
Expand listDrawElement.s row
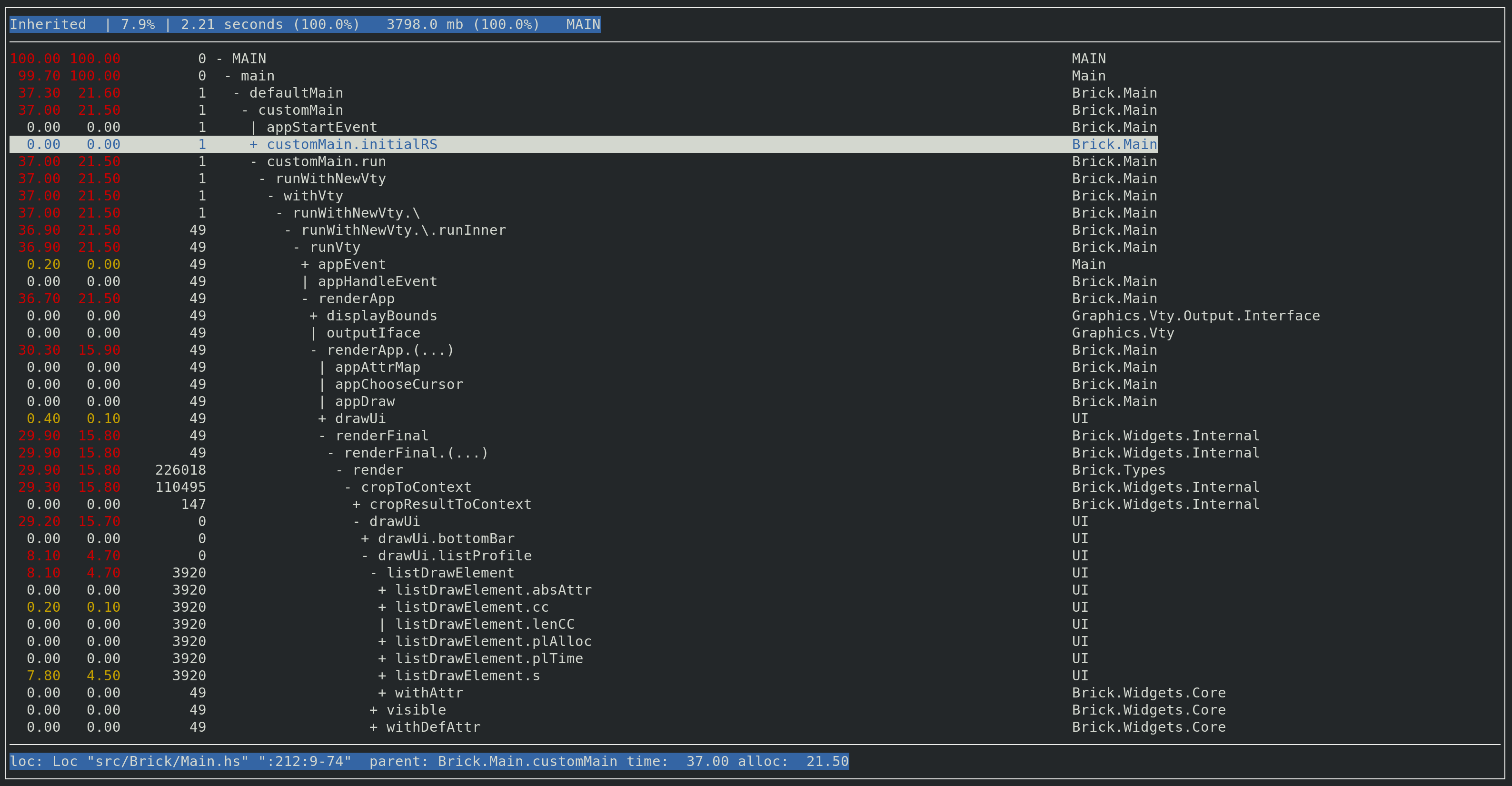[382, 676]
